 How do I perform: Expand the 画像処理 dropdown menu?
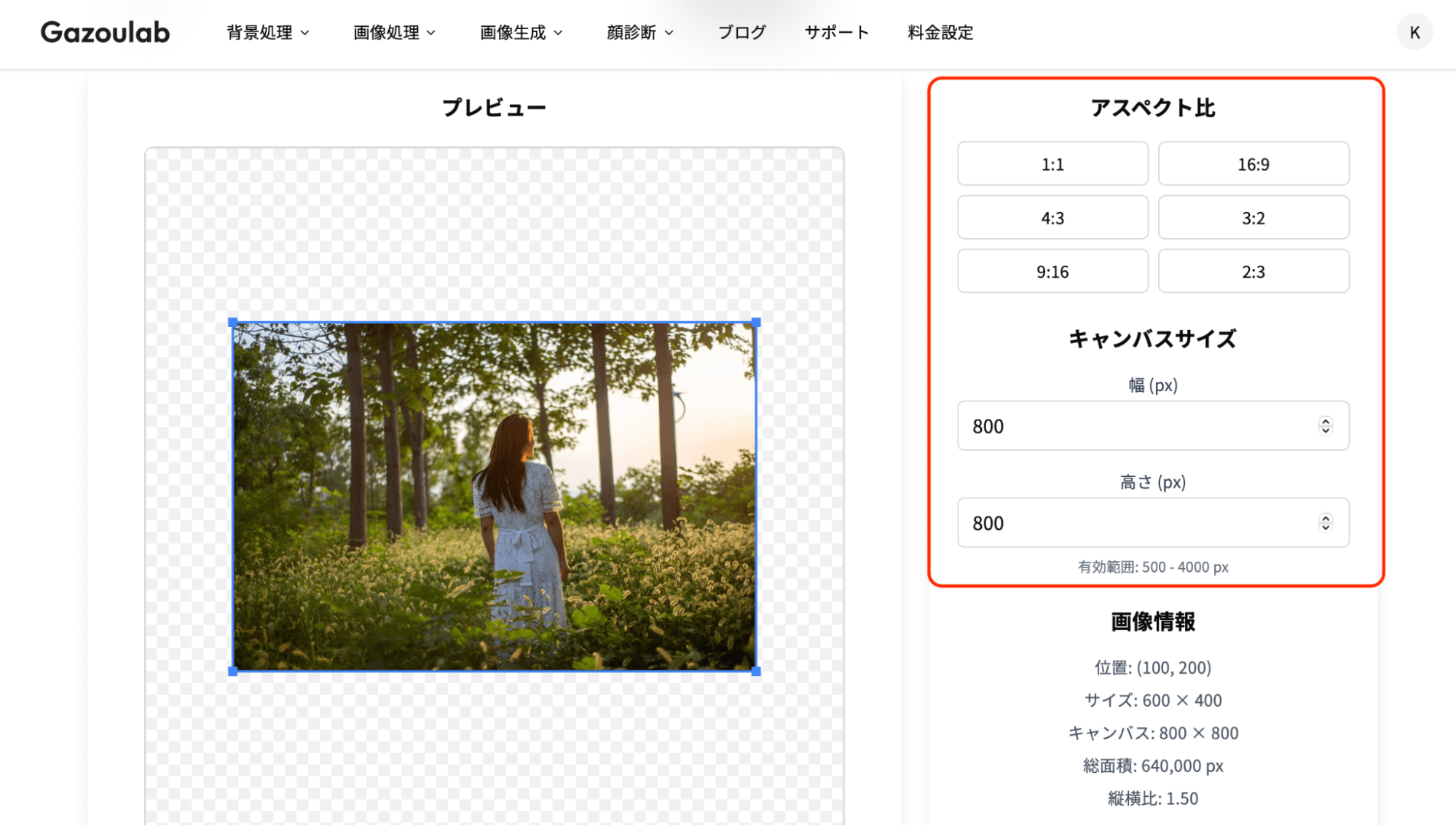coord(394,33)
